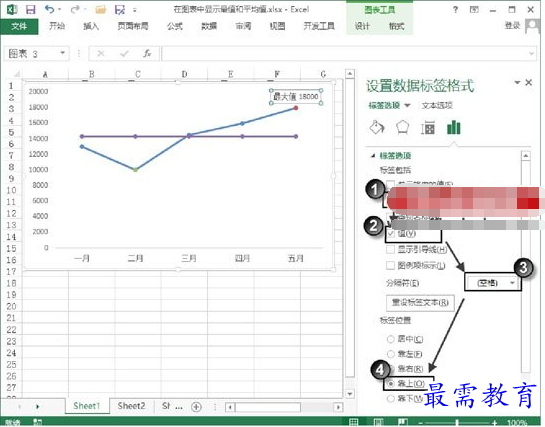
Task: Select the Fill & Line paint bucket icon
Action: coord(377,128)
